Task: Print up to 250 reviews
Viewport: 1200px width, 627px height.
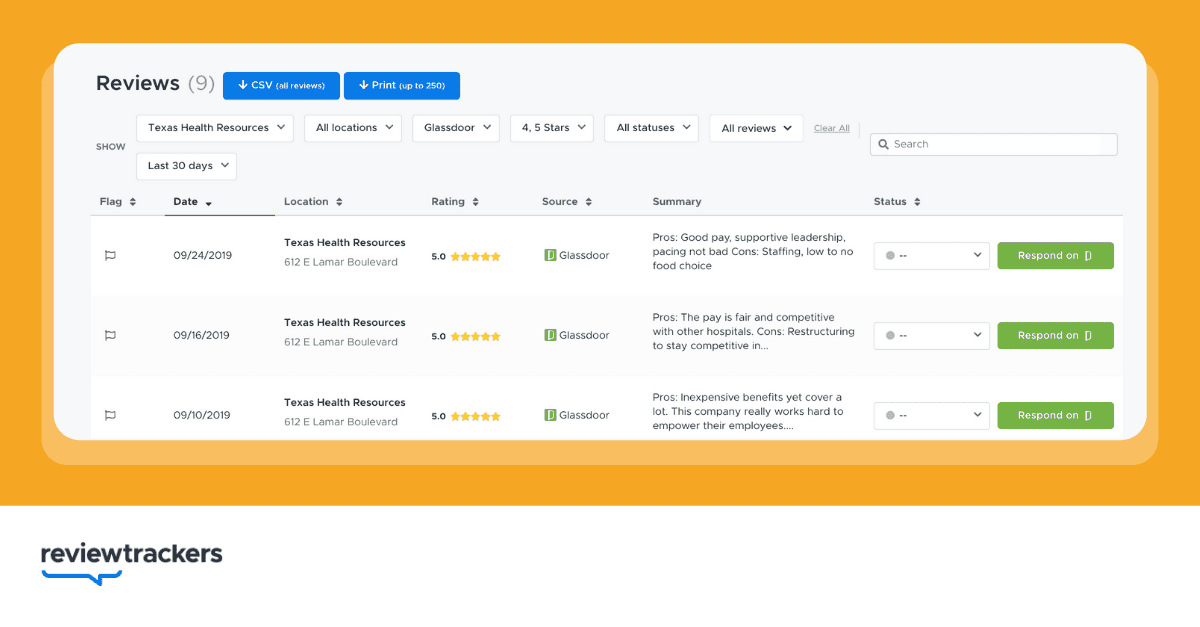Action: 401,86
